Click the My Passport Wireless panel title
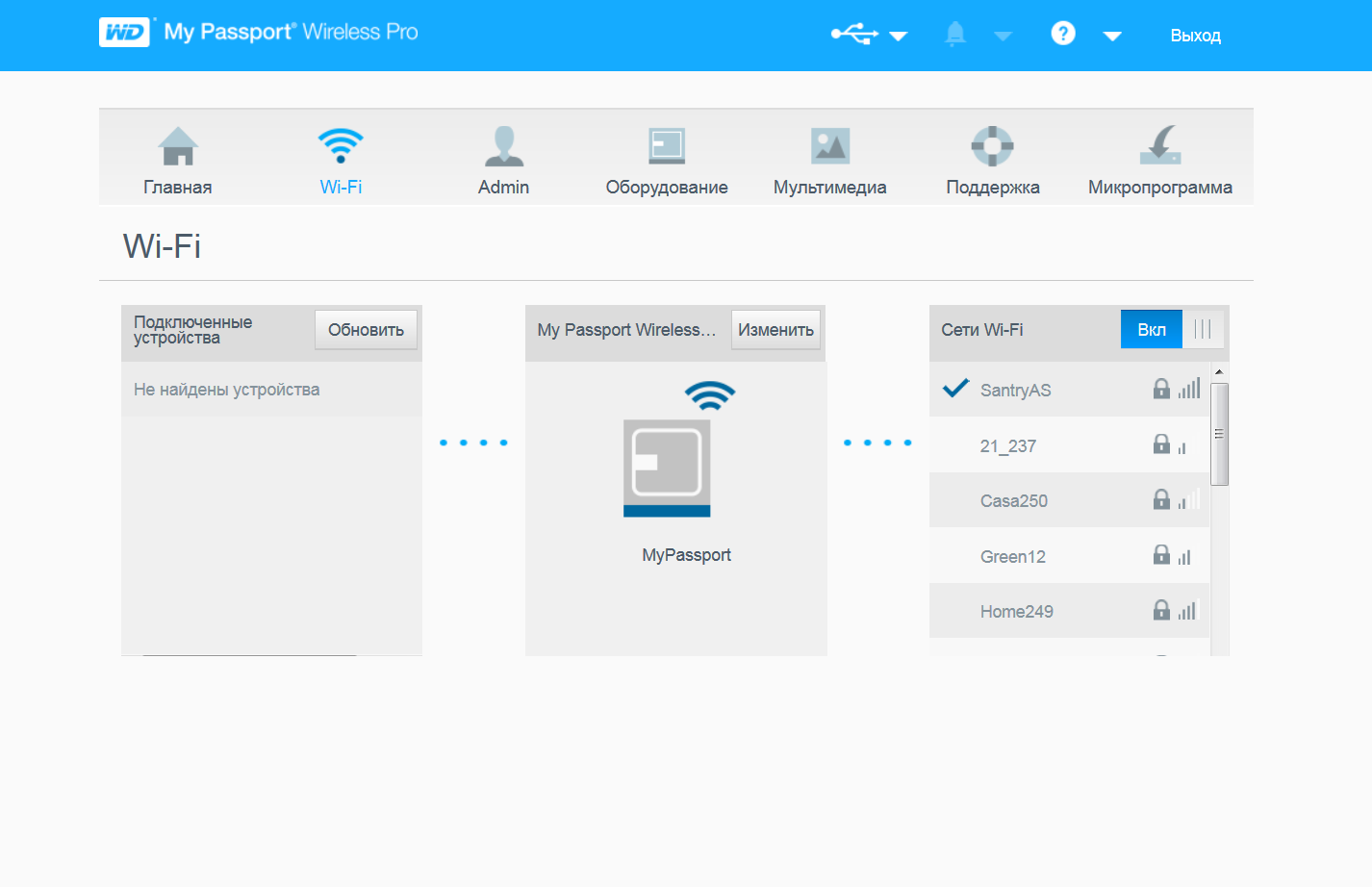The image size is (1372, 887). pos(626,330)
